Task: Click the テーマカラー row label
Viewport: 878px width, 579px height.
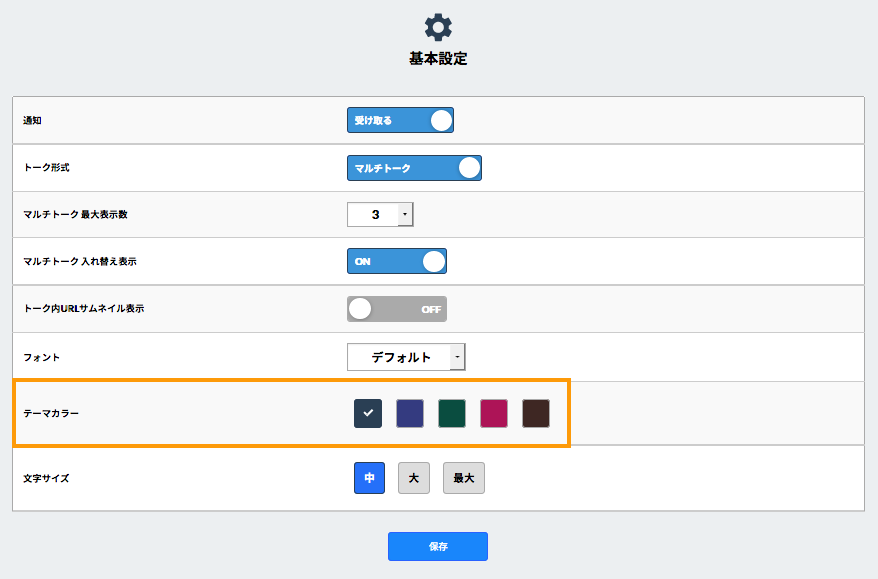Action: point(51,413)
